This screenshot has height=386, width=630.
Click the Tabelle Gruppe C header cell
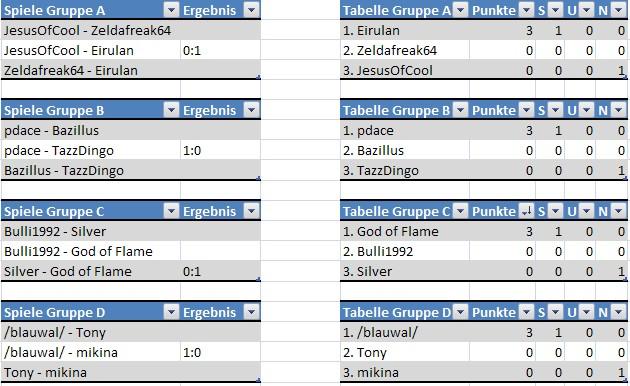pos(405,211)
